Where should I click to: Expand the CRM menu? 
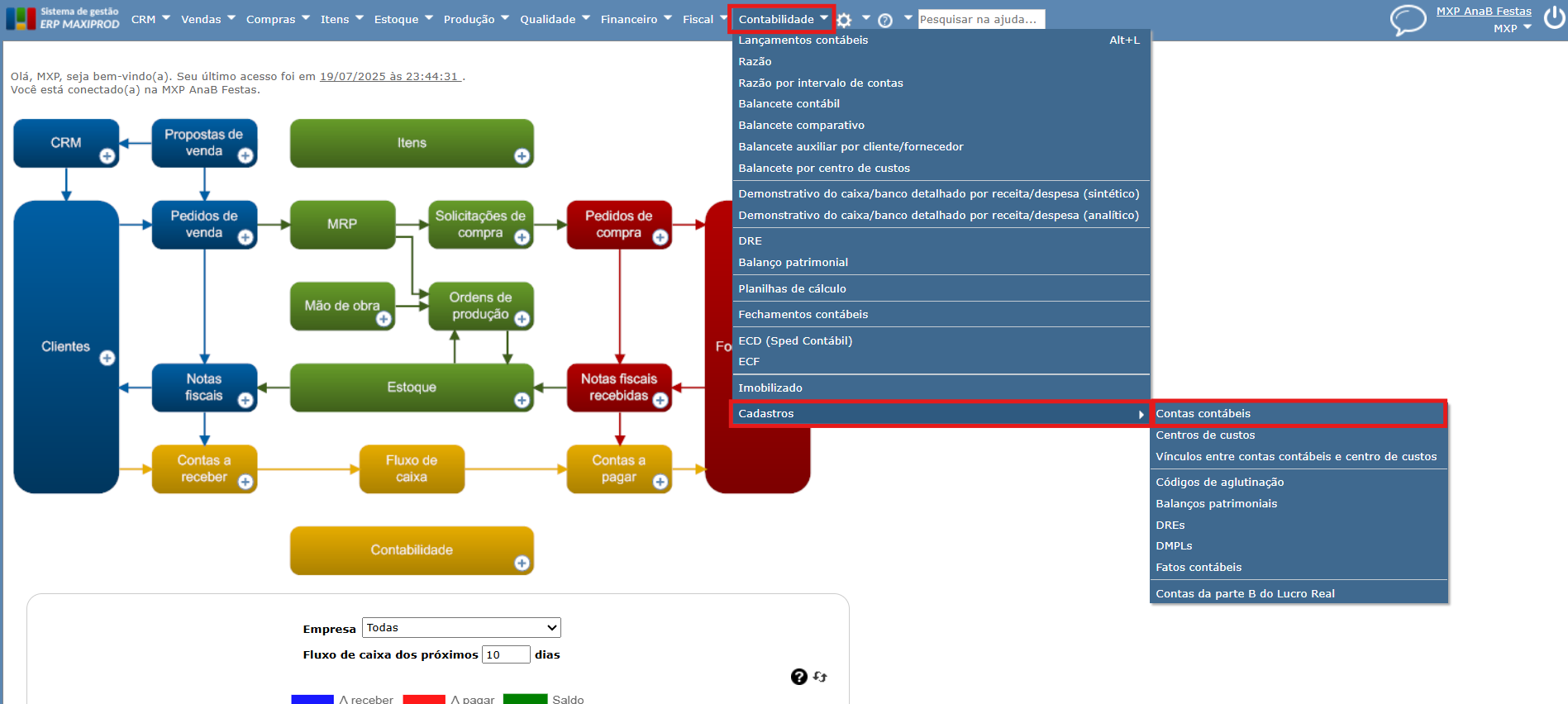click(150, 19)
